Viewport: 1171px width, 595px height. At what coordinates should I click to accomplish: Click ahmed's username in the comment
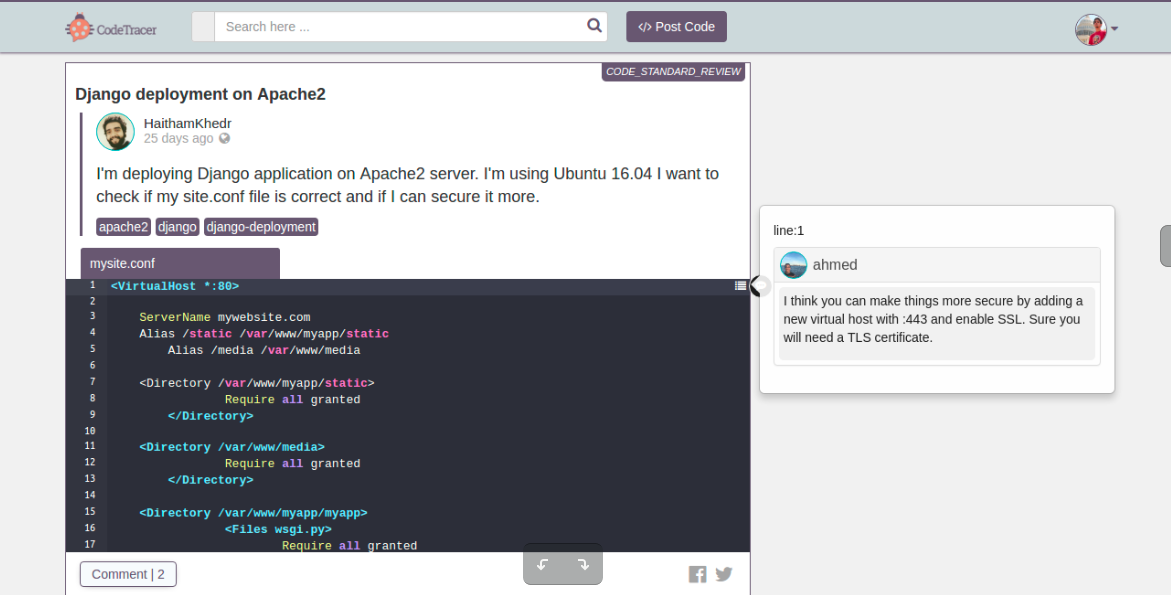[835, 265]
